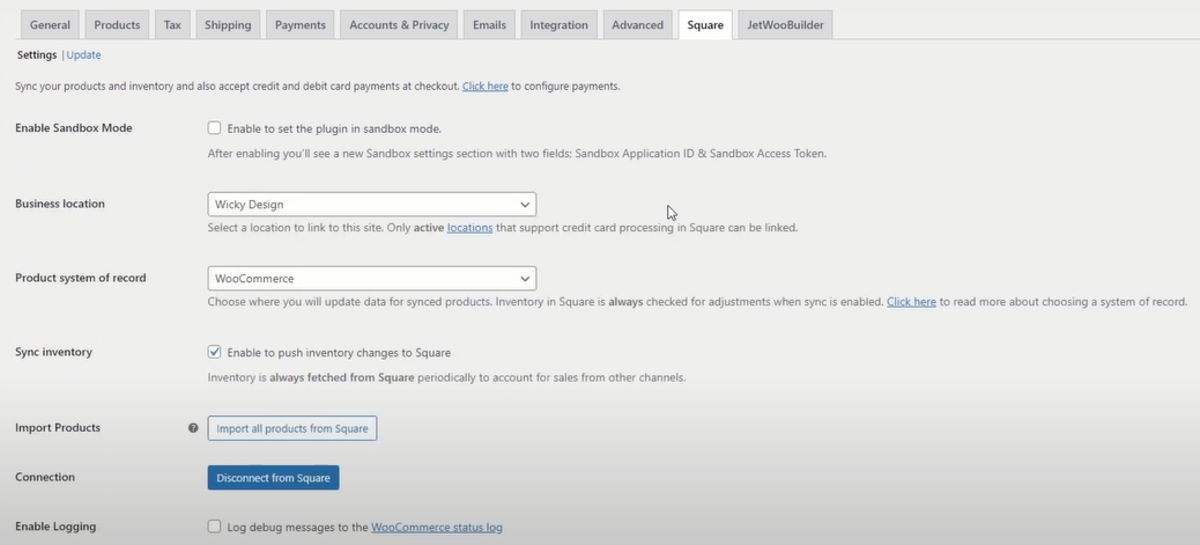Enable the log debug messages checkbox
The width and height of the screenshot is (1200, 545).
pos(214,527)
